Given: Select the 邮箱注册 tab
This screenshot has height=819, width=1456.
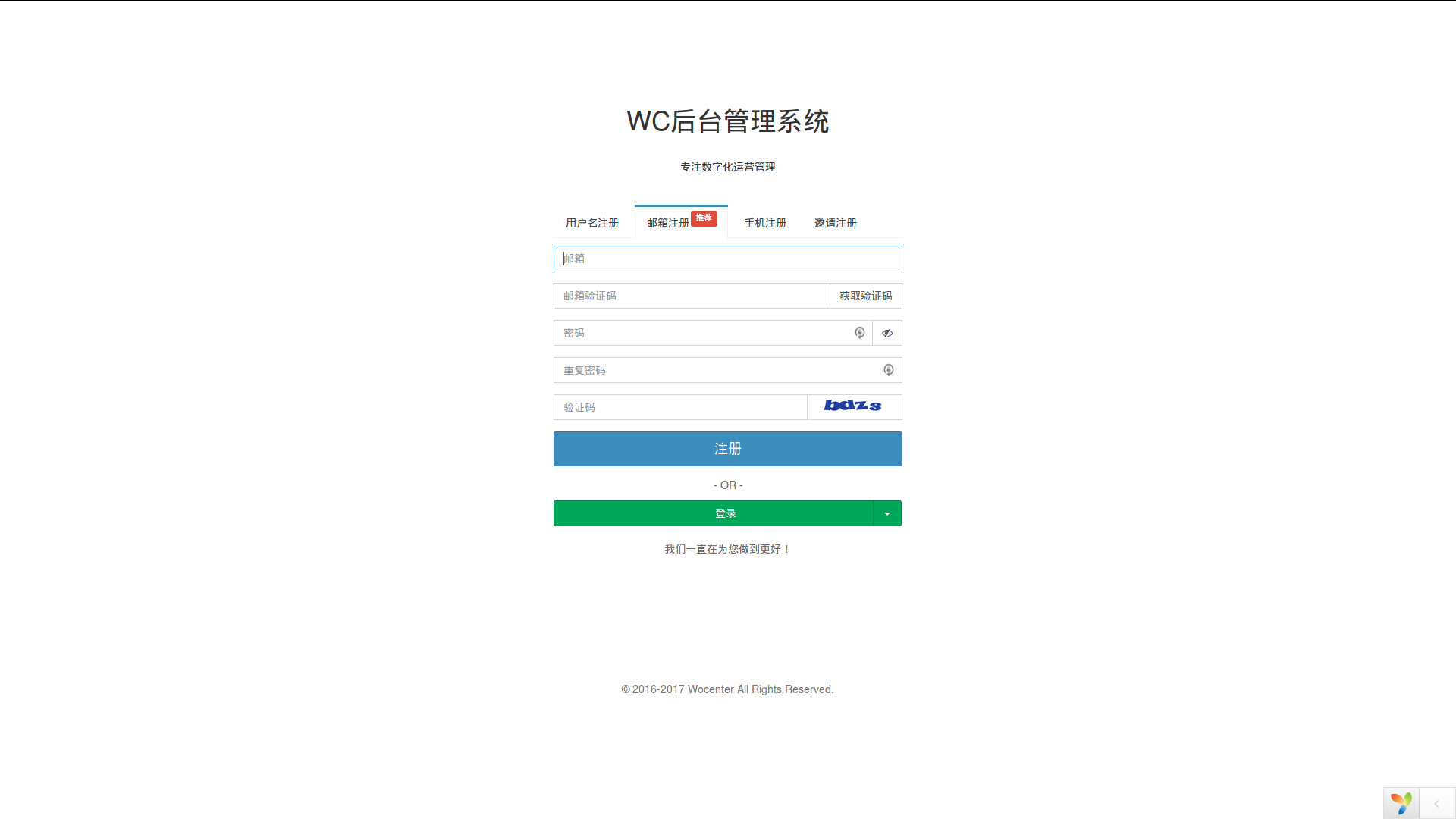Looking at the screenshot, I should point(667,223).
